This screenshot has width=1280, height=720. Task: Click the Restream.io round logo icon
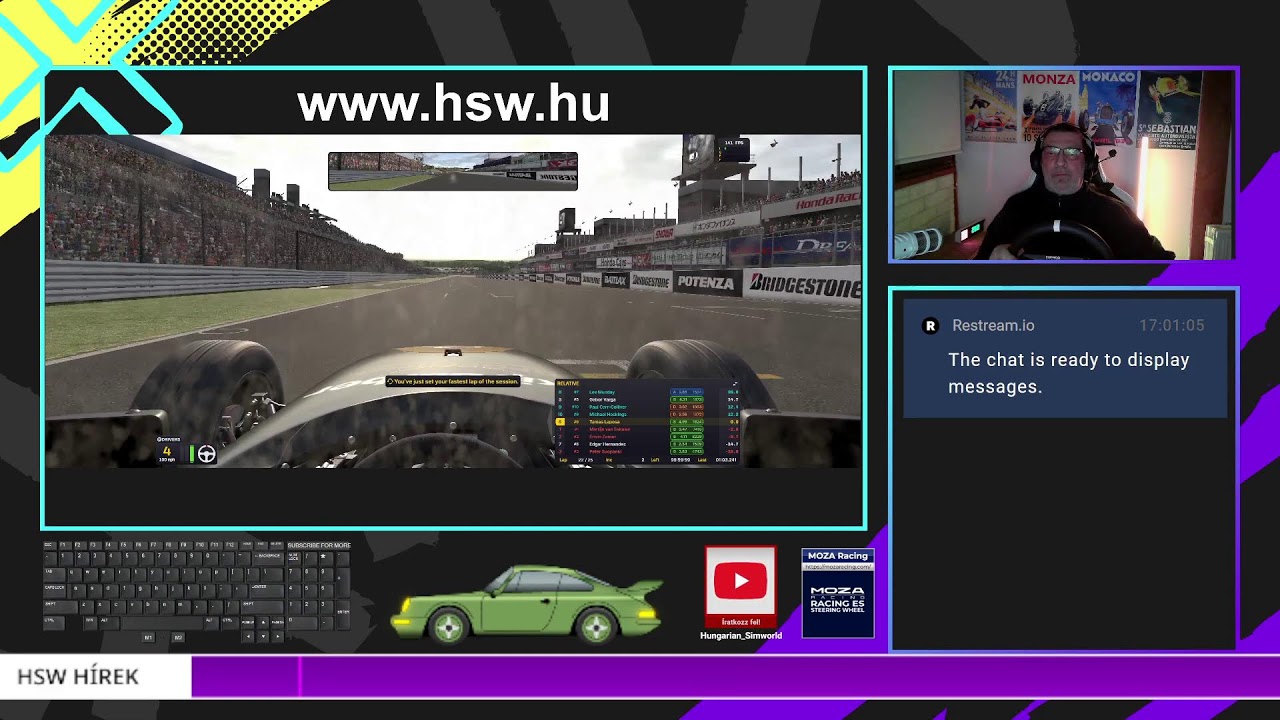coord(930,325)
